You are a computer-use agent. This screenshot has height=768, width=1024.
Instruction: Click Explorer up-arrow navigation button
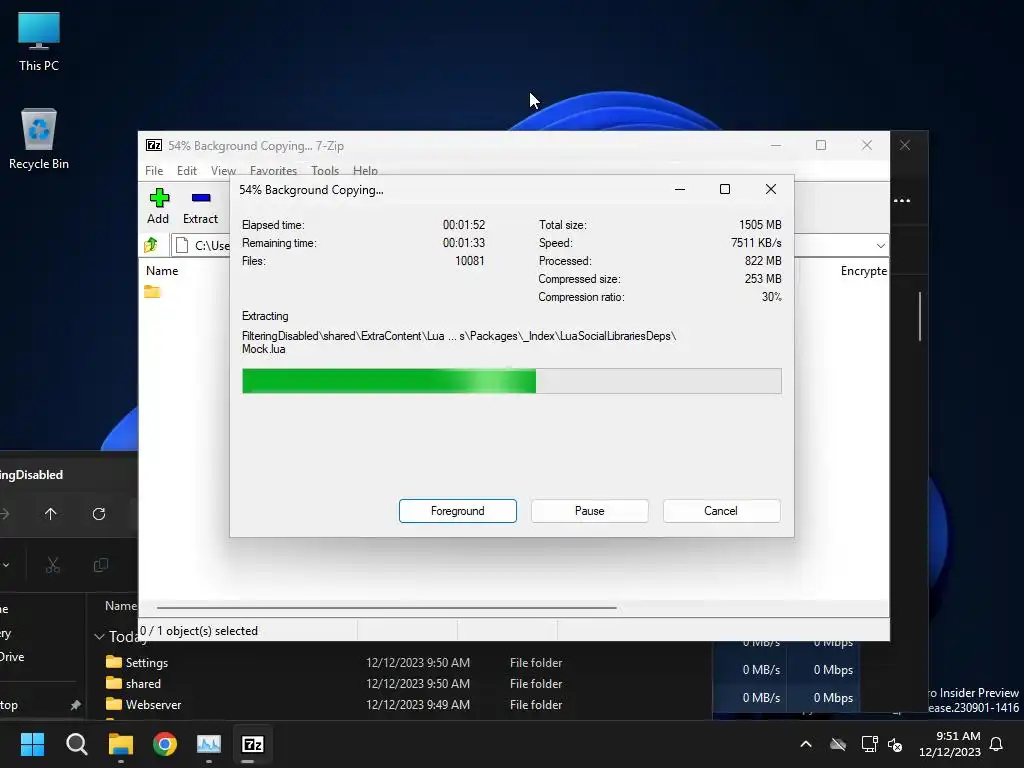click(x=50, y=514)
